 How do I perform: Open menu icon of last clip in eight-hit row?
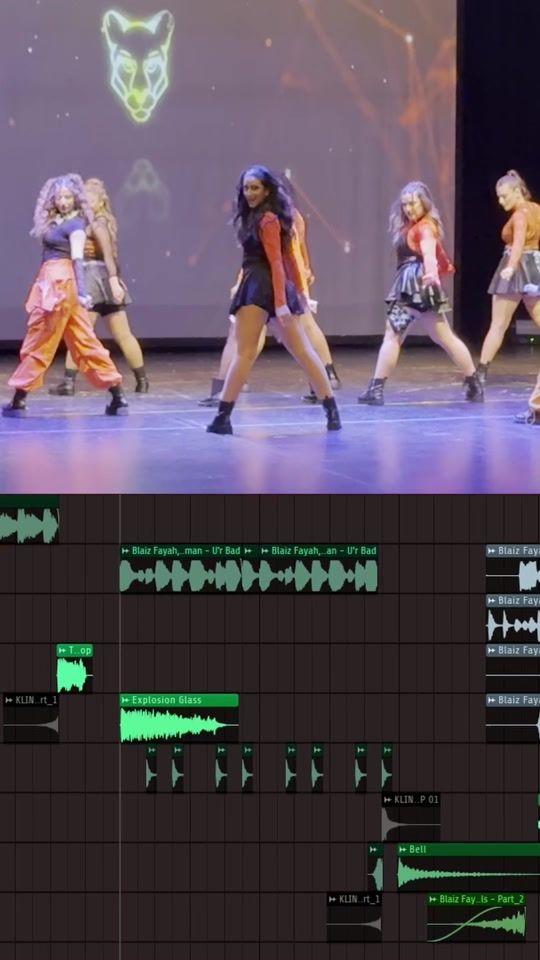pos(387,750)
